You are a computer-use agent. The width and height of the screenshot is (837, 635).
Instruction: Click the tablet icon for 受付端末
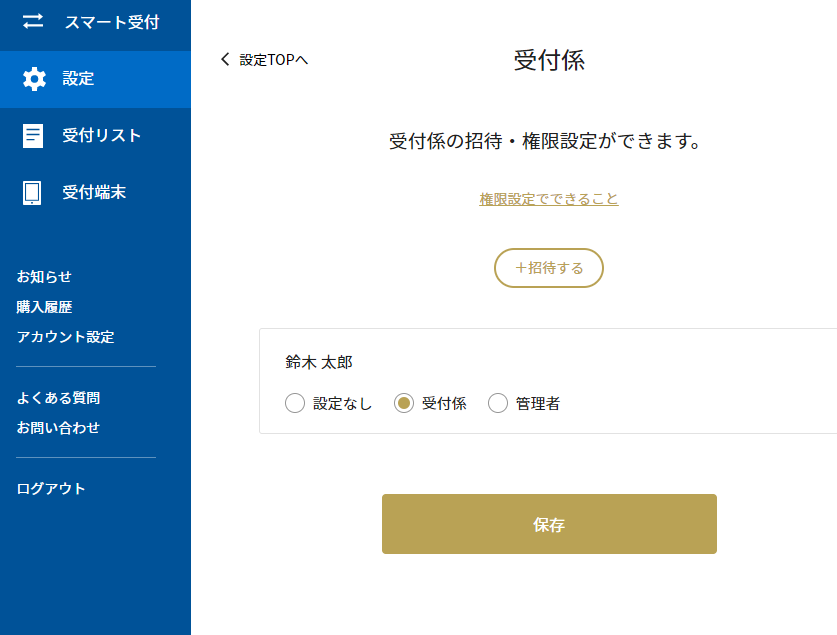(32, 193)
